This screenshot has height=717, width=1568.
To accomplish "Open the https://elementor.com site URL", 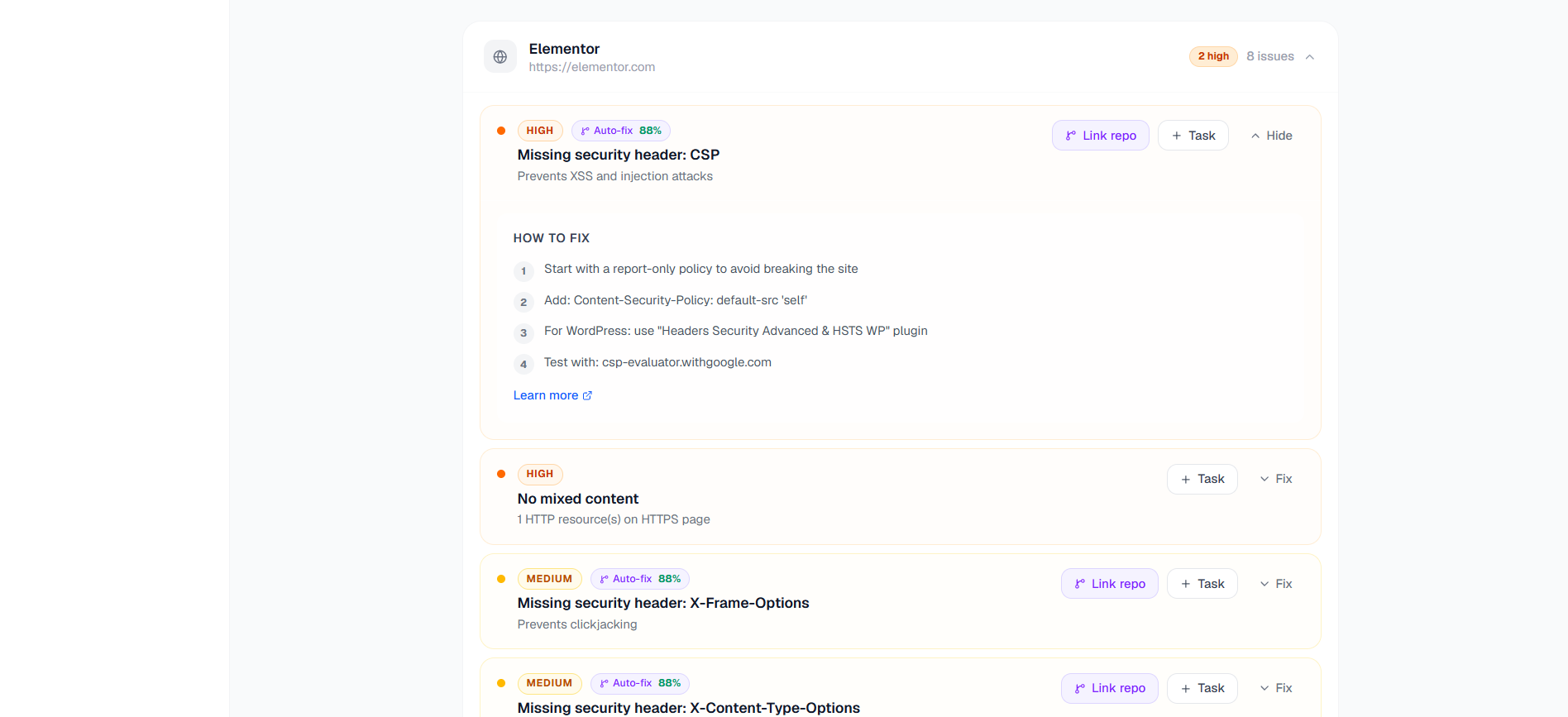I will [x=592, y=67].
